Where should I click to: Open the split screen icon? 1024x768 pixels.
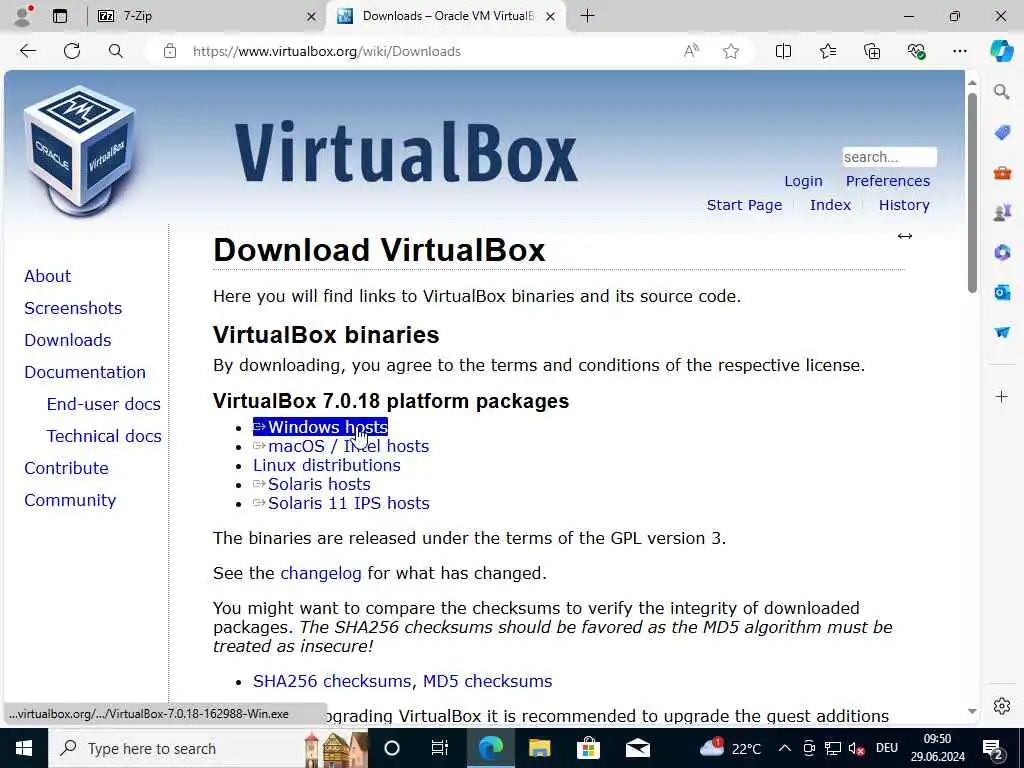[x=783, y=51]
